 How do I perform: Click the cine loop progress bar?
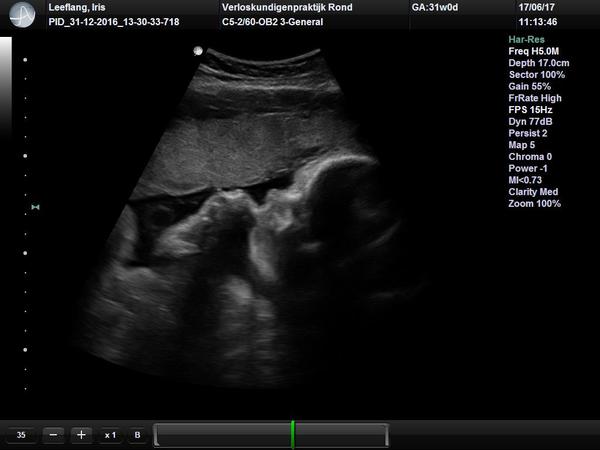point(220,434)
